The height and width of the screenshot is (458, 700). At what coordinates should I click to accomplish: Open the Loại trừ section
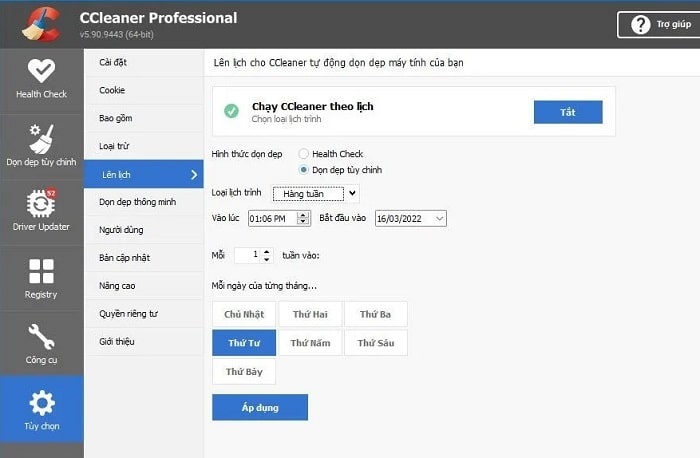coord(144,146)
